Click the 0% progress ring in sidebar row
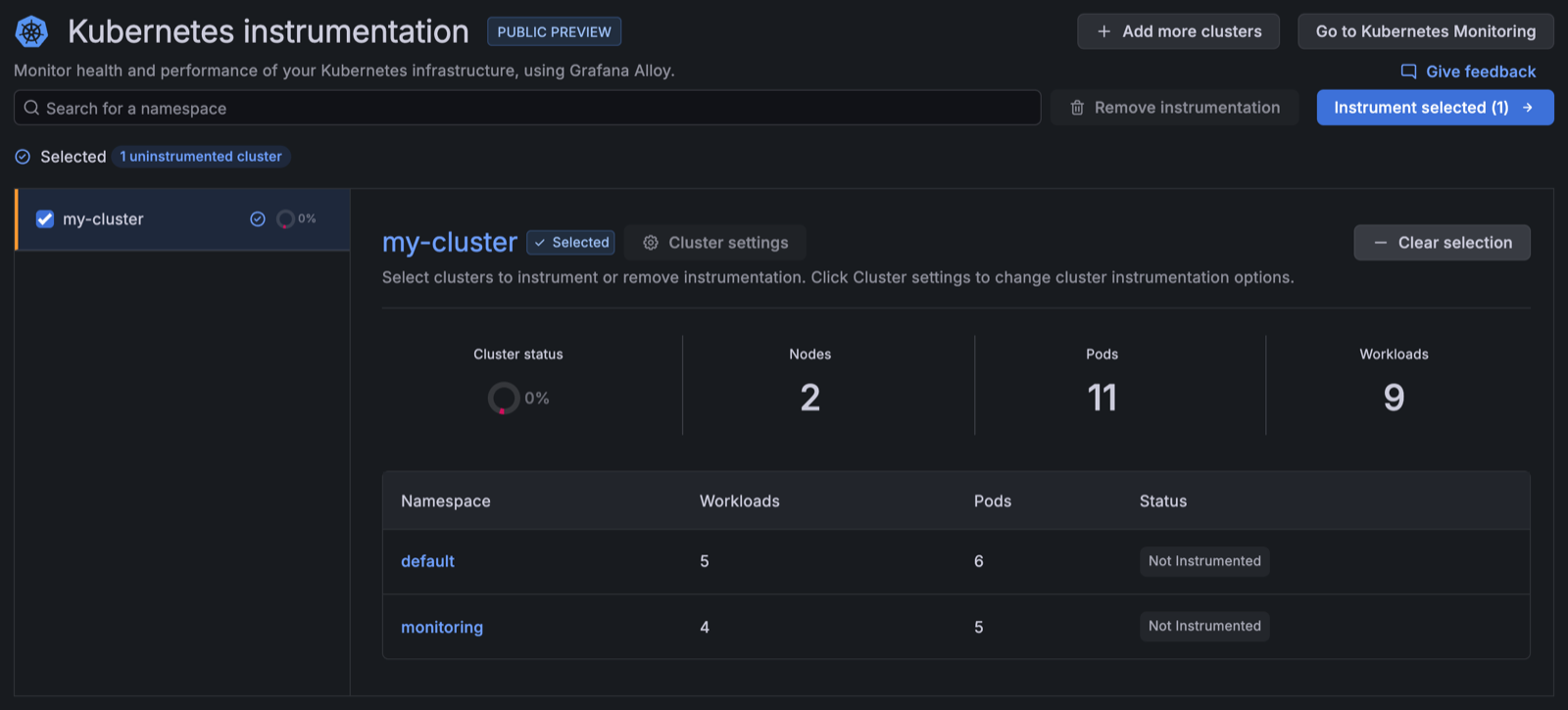Screen dimensions: 1568x710 (x=285, y=219)
